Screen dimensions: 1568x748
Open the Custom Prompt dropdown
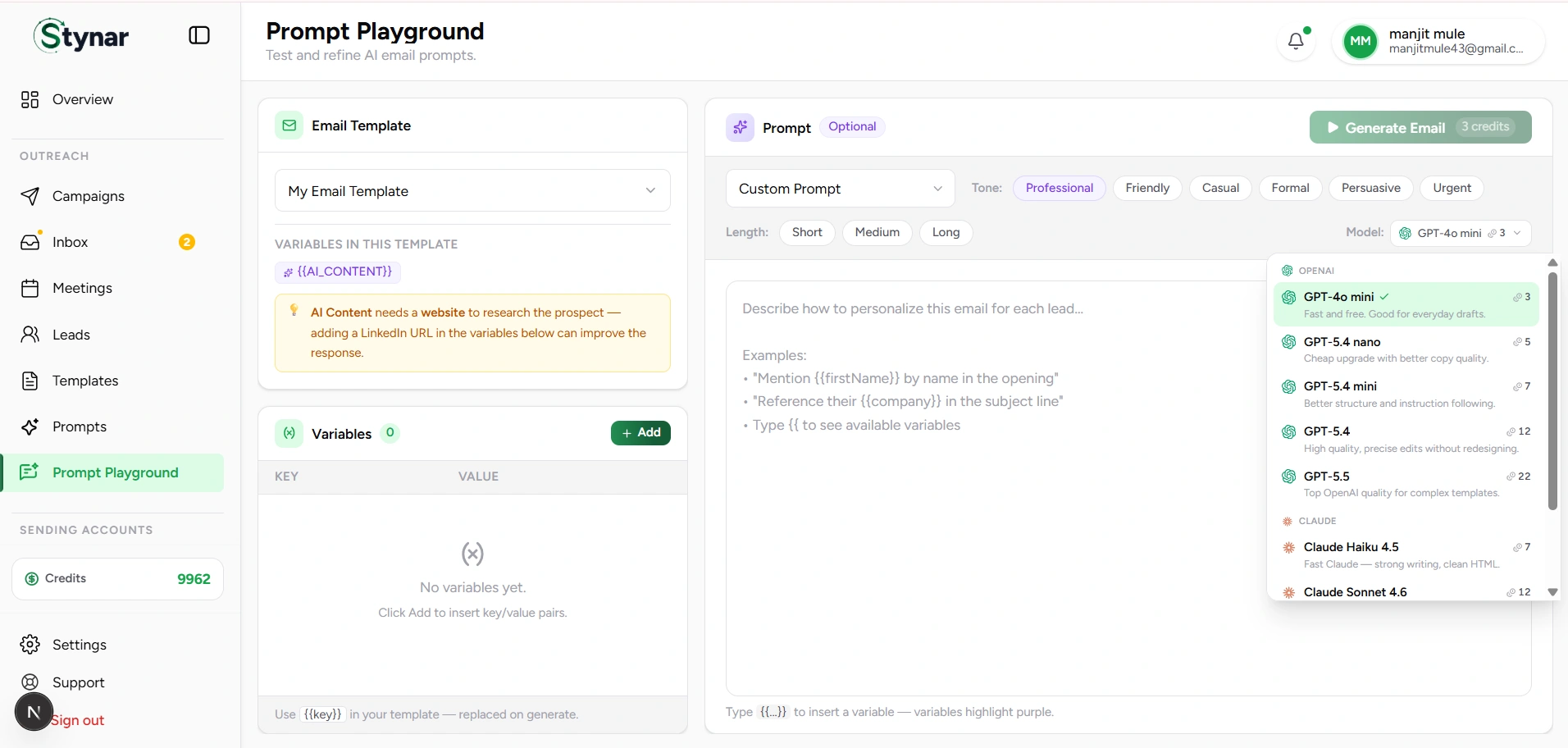click(841, 189)
